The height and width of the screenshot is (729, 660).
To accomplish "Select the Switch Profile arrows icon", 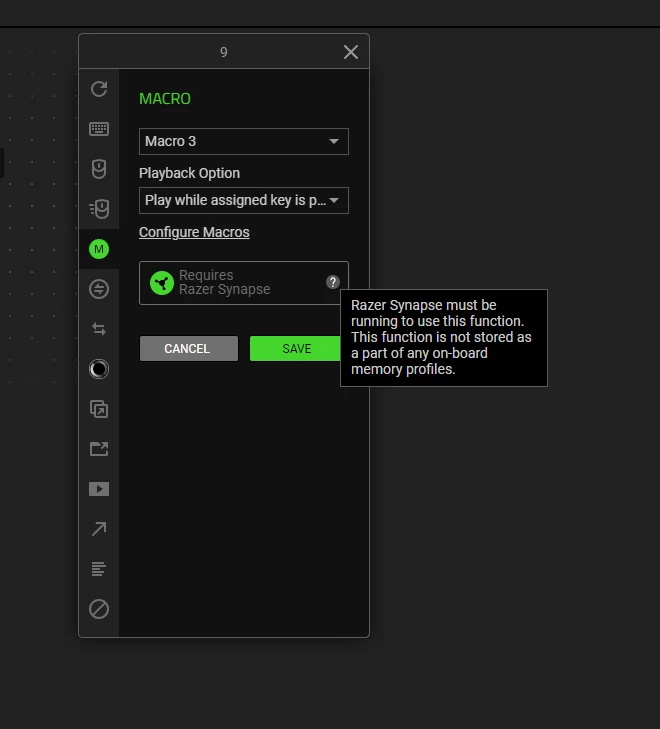I will tap(99, 329).
